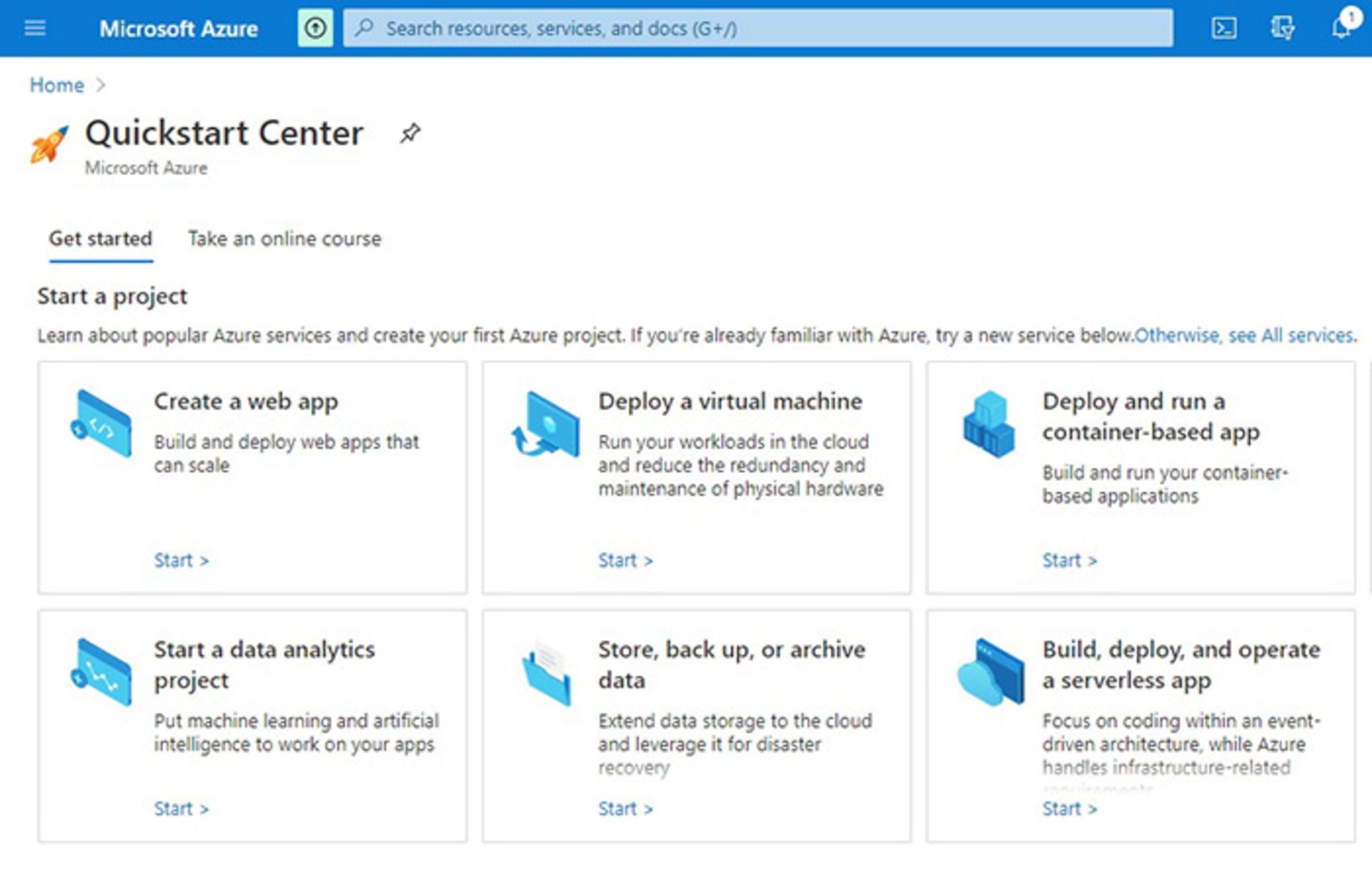The width and height of the screenshot is (1372, 878).
Task: Start the data analytics project
Action: pyautogui.click(x=182, y=809)
